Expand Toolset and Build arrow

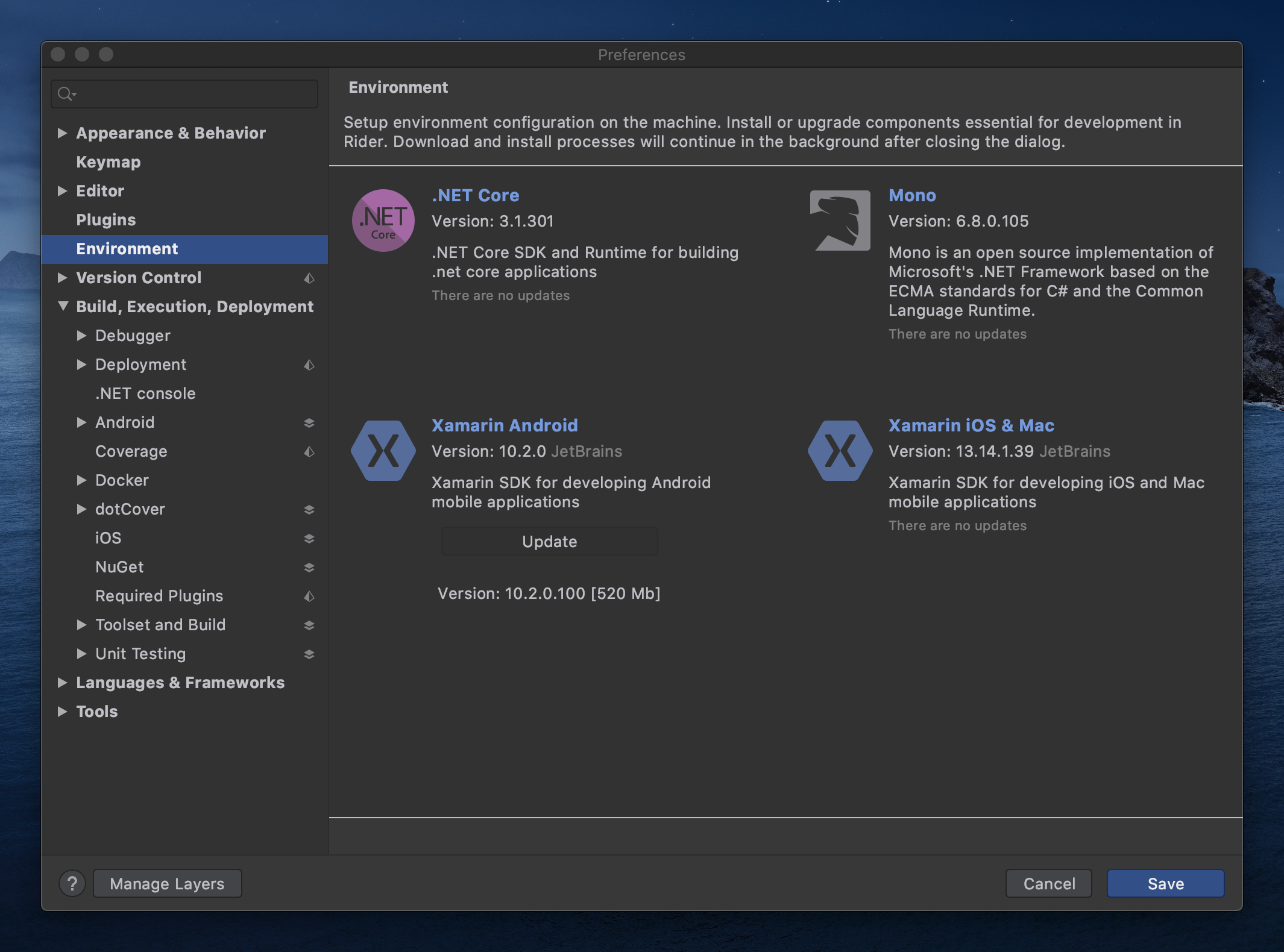coord(81,625)
